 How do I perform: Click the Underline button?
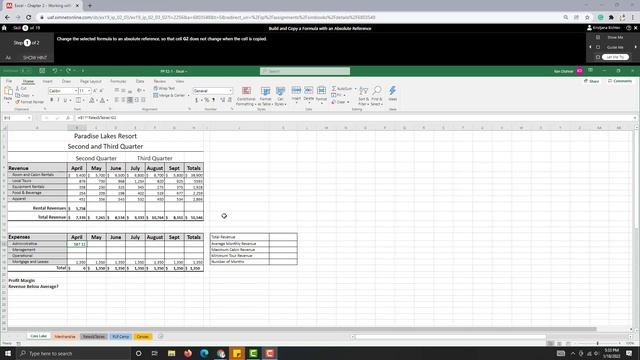click(x=64, y=100)
